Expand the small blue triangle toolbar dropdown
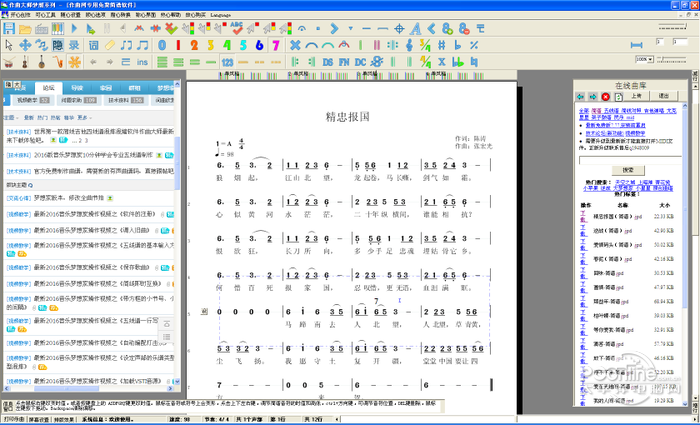Image resolution: width=700 pixels, height=425 pixels. coord(350,29)
